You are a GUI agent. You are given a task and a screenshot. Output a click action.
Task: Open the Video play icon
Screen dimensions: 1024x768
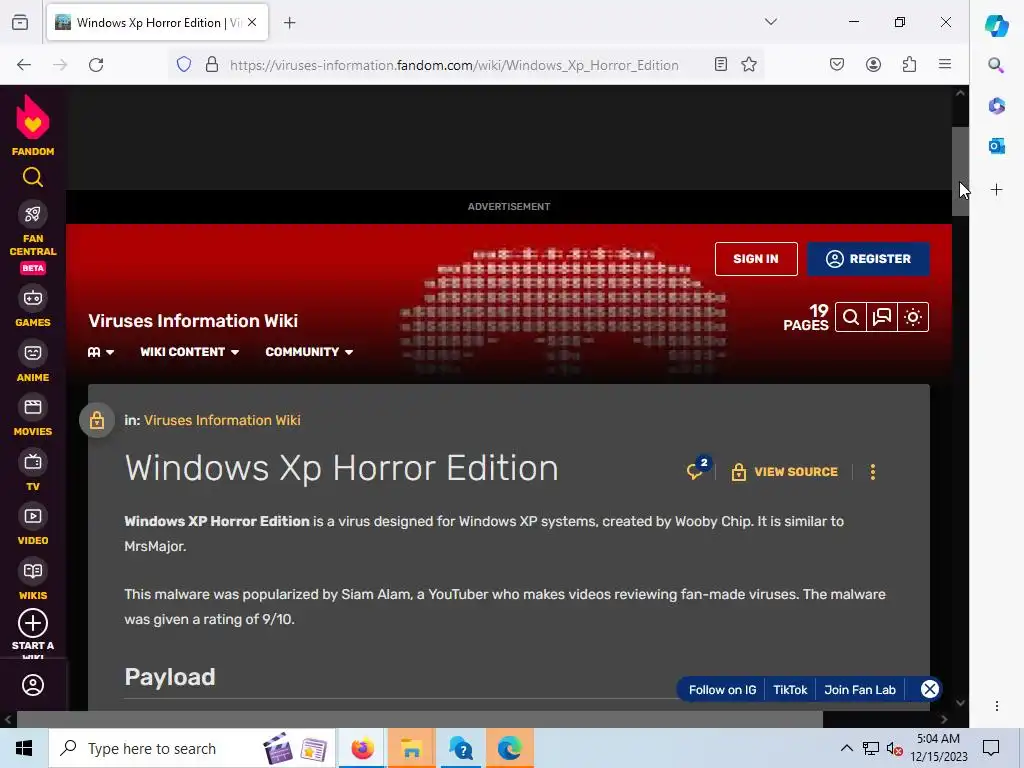point(33,517)
